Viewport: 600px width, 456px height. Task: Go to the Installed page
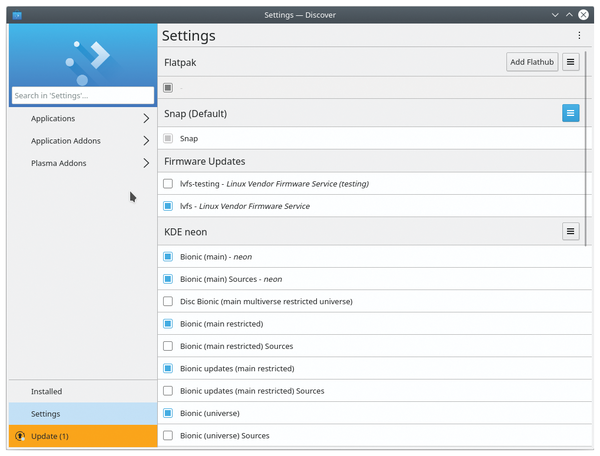[x=83, y=391]
